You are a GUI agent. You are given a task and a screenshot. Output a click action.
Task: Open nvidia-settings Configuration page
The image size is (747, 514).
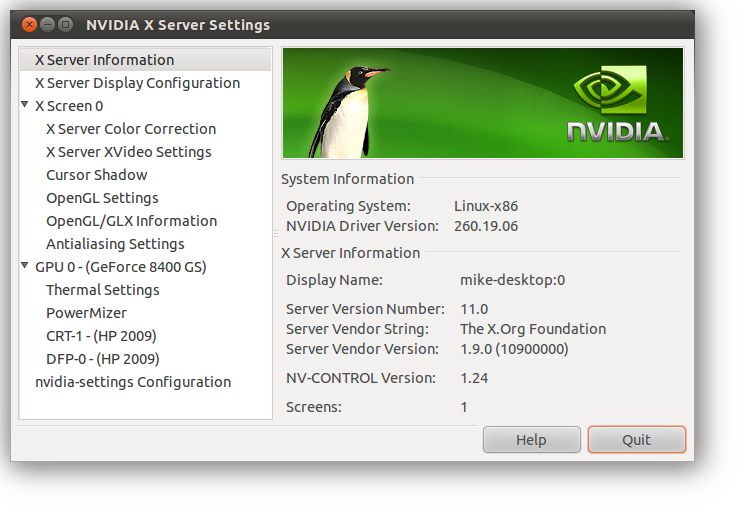tap(133, 382)
